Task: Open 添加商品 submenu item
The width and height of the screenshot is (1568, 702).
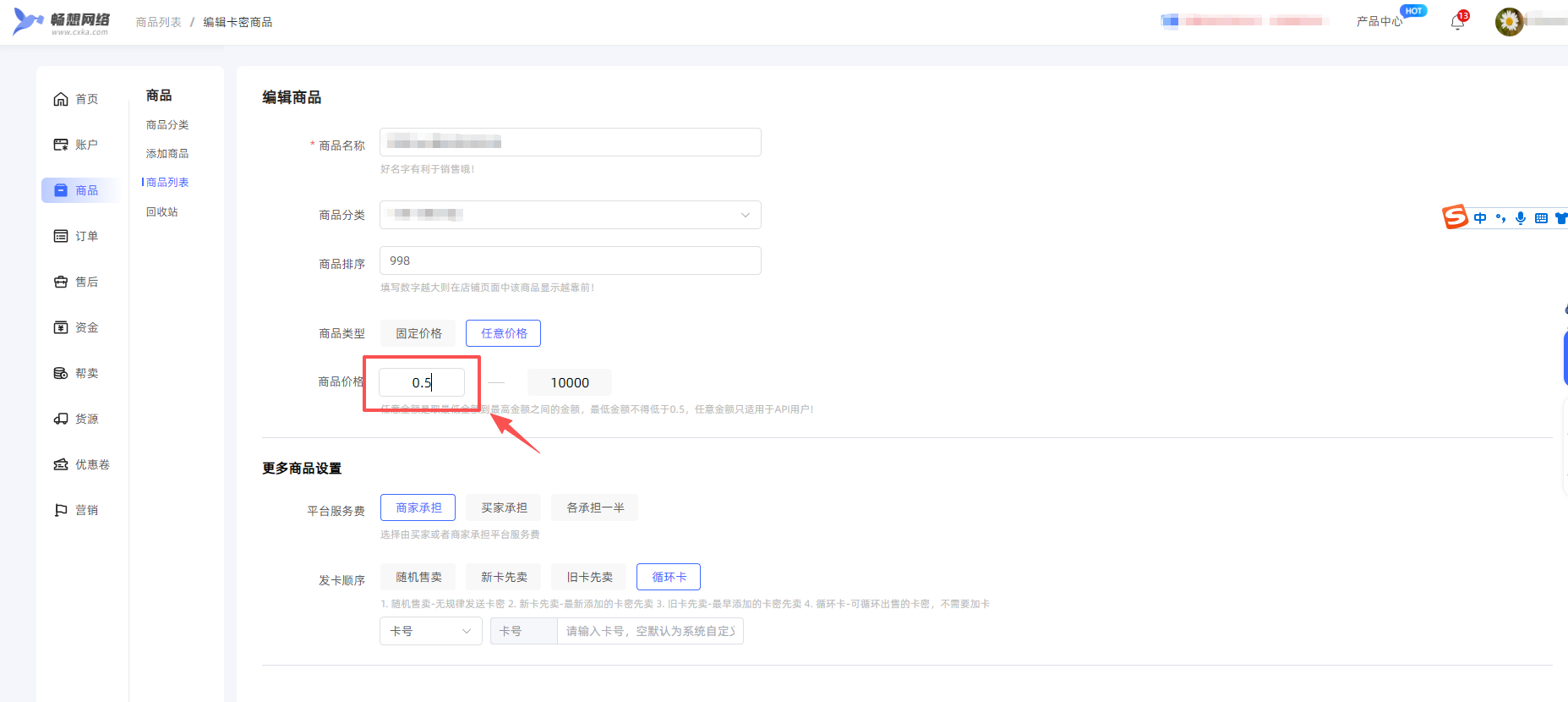Action: click(167, 153)
